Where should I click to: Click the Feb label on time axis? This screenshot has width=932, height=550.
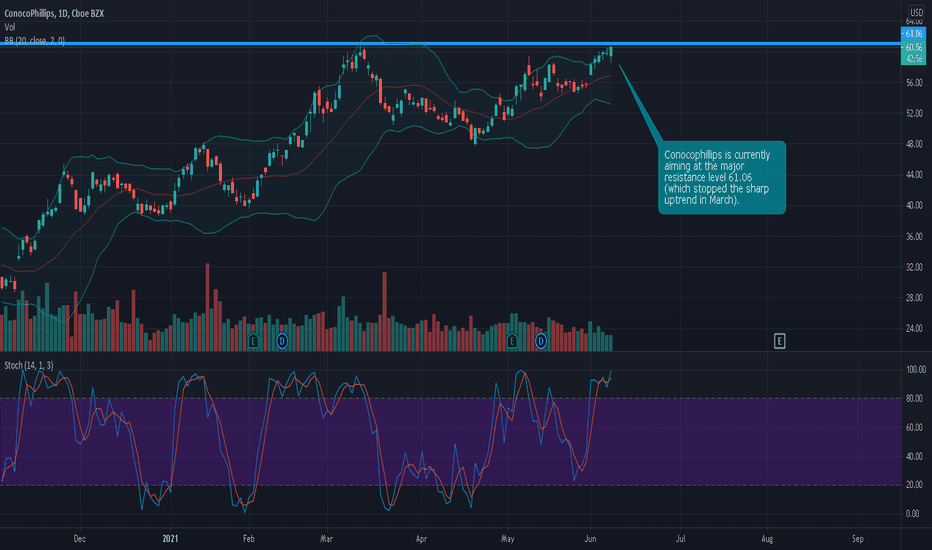[248, 539]
